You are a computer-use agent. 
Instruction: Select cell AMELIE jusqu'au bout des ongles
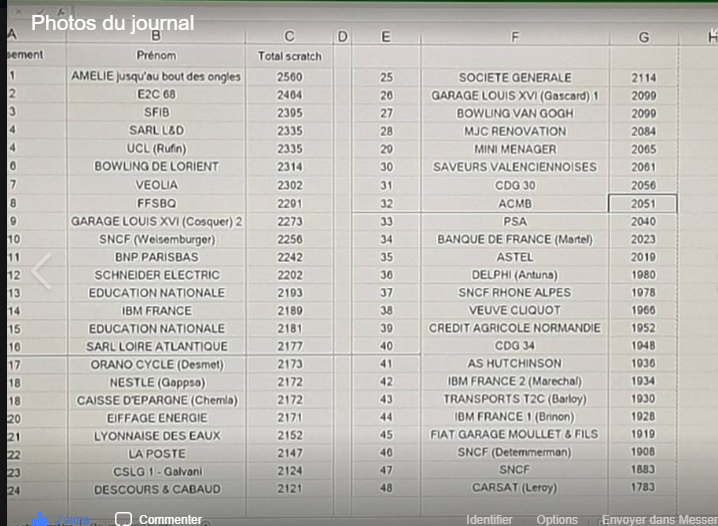tap(156, 76)
